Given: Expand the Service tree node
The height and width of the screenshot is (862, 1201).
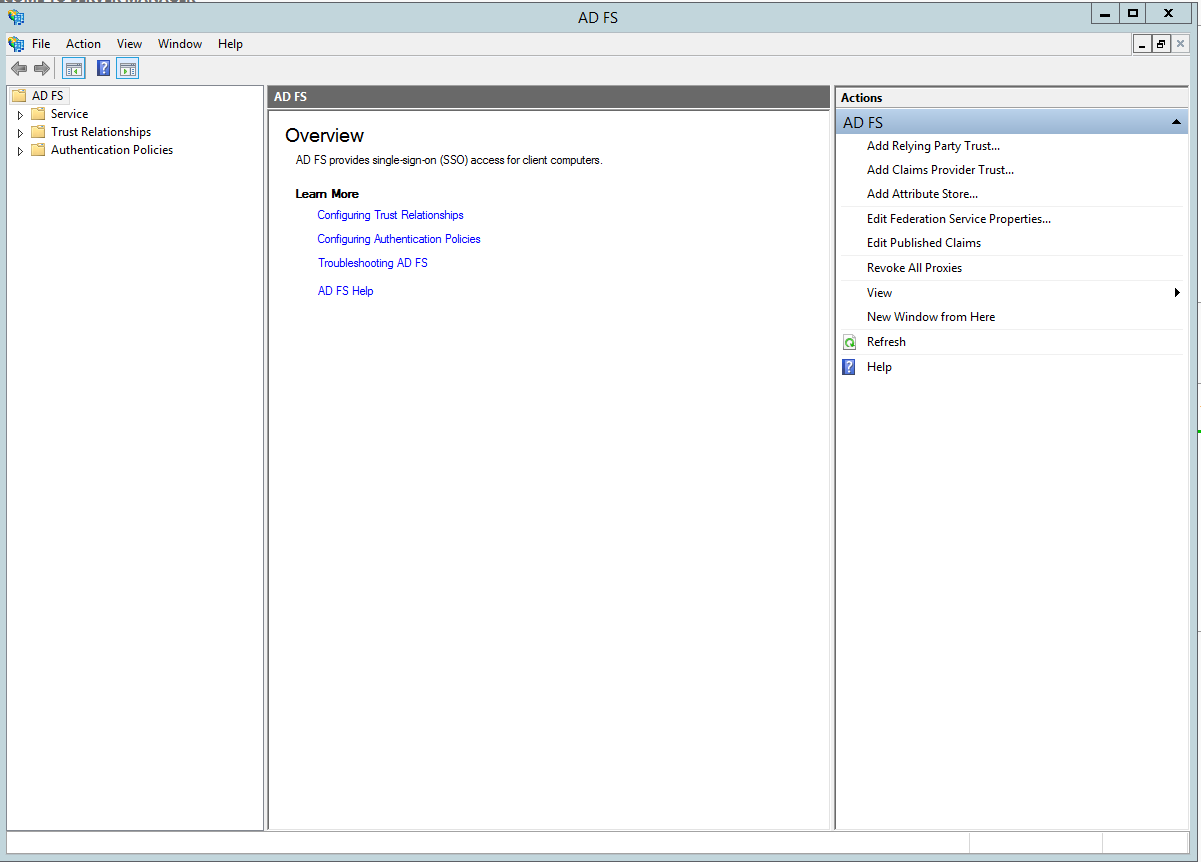Looking at the screenshot, I should click(20, 115).
